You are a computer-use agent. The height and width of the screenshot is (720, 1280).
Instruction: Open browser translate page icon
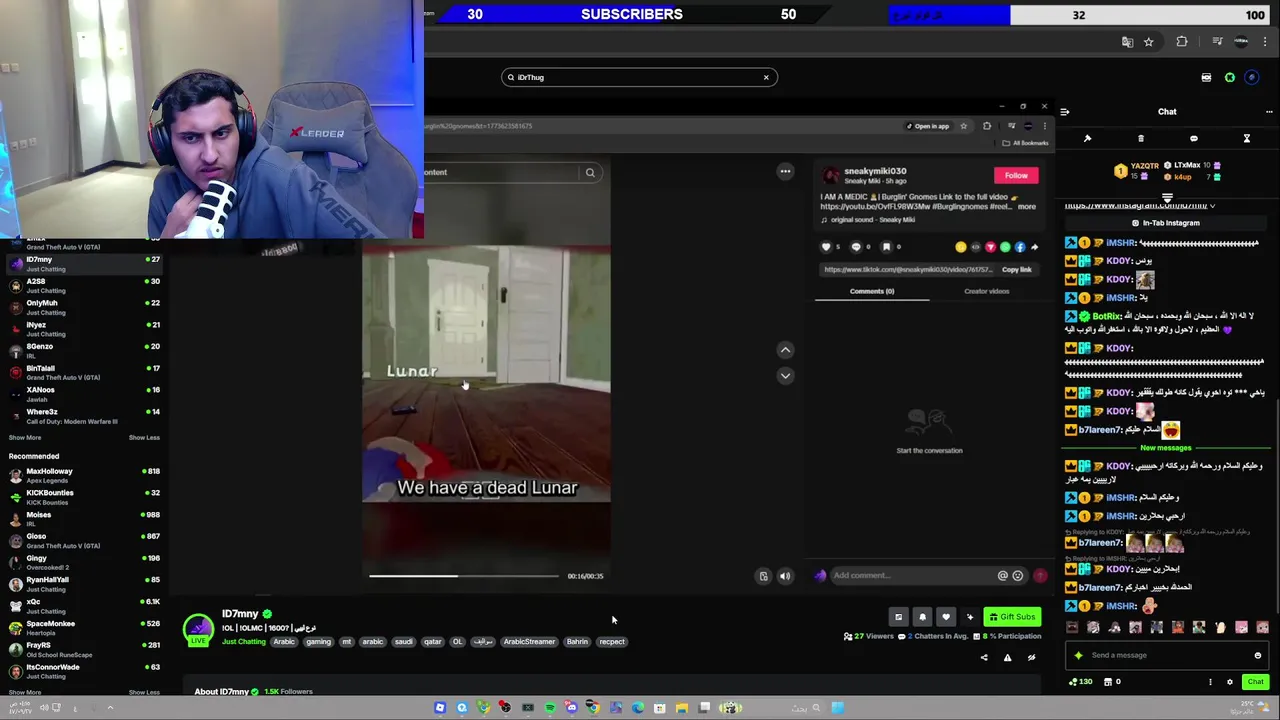[1127, 42]
